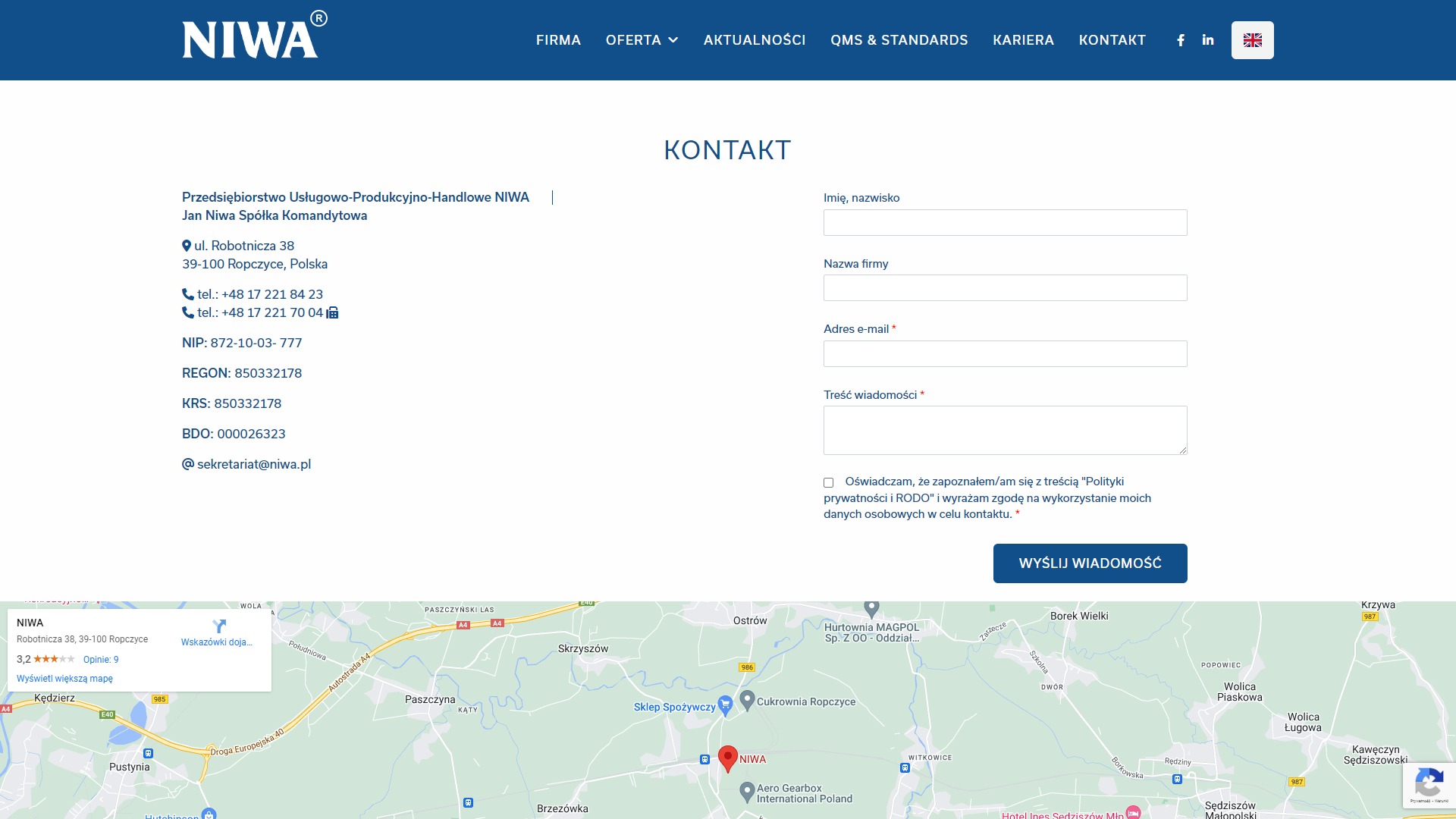Expand the OFERTA dropdown chevron

tap(673, 40)
